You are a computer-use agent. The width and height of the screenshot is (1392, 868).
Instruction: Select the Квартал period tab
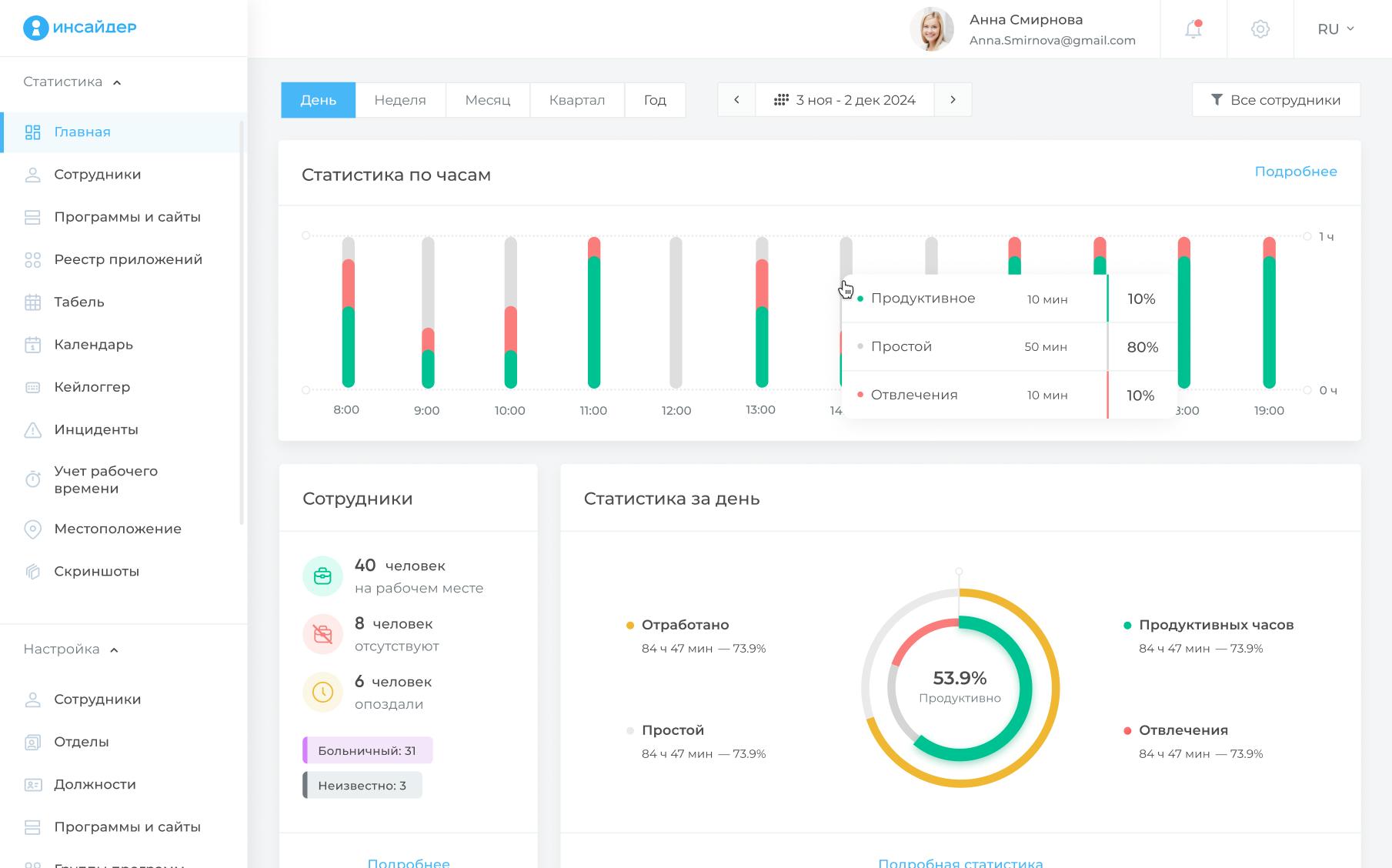[x=576, y=100]
